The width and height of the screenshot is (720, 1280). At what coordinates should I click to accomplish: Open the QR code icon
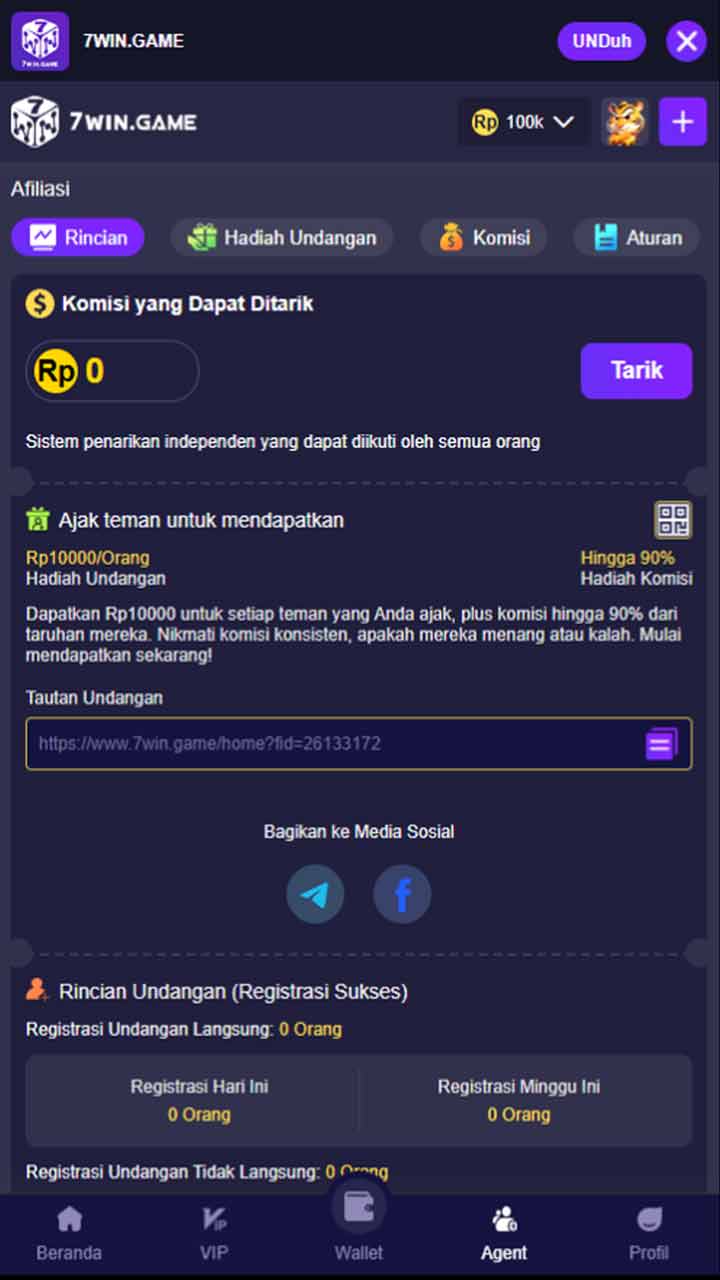pos(673,520)
